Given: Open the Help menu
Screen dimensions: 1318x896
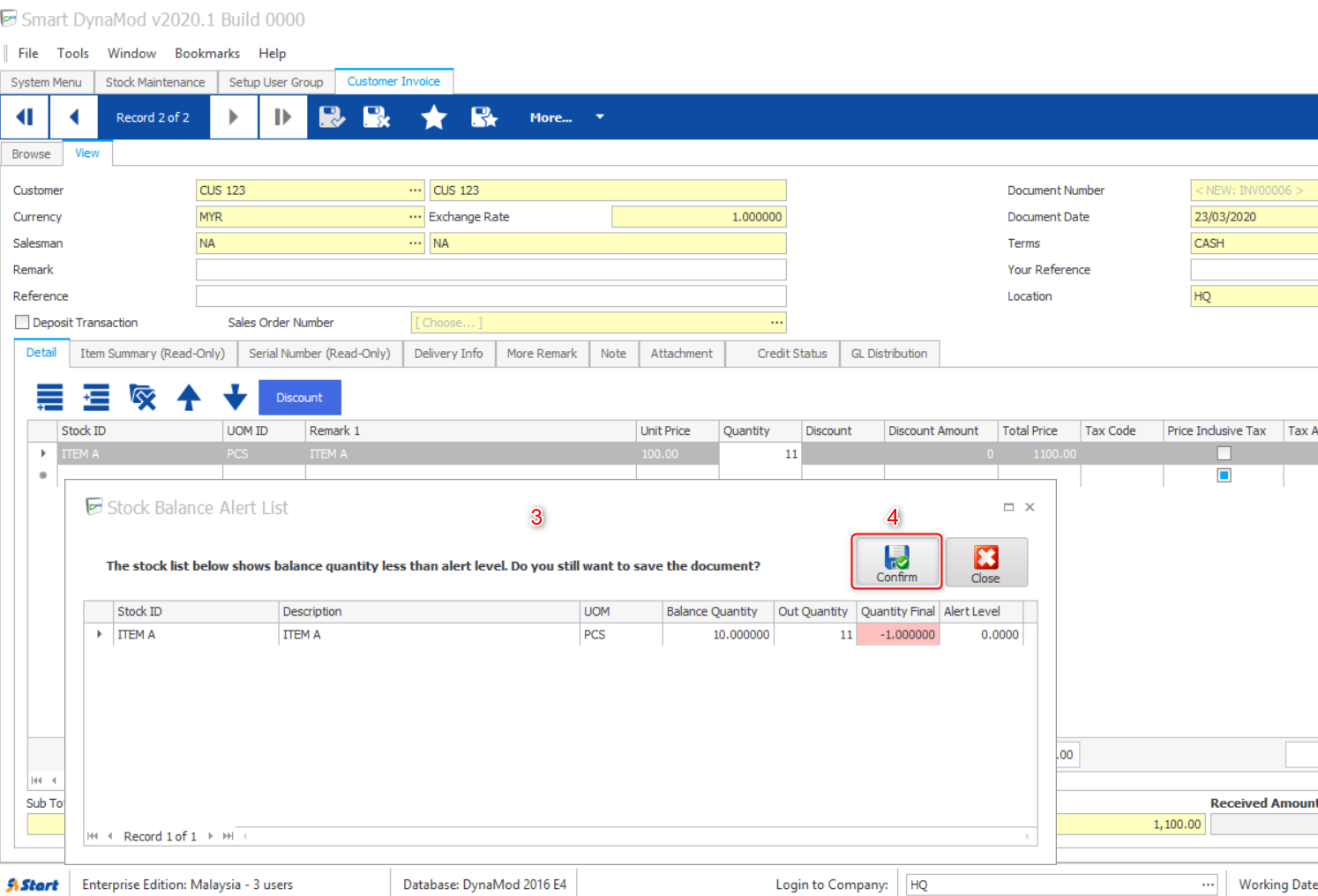Looking at the screenshot, I should coord(272,54).
